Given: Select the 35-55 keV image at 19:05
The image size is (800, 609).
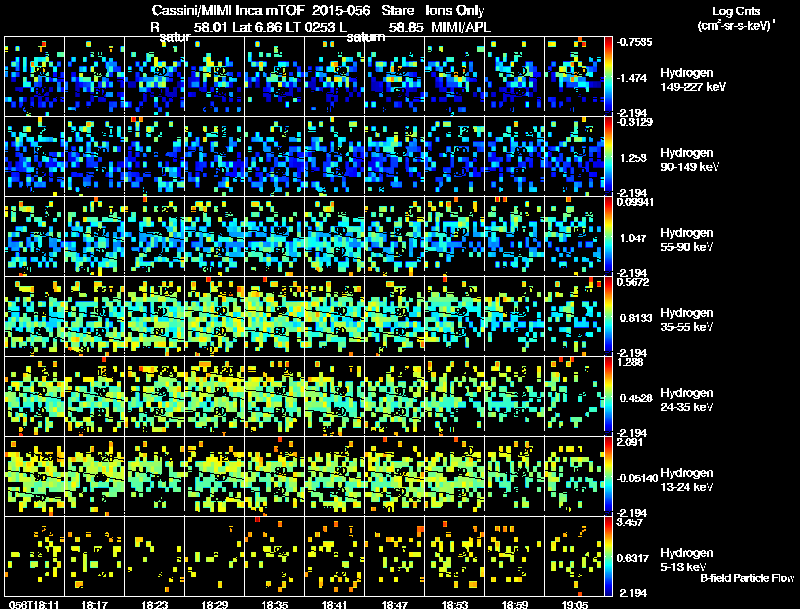Looking at the screenshot, I should click(574, 316).
